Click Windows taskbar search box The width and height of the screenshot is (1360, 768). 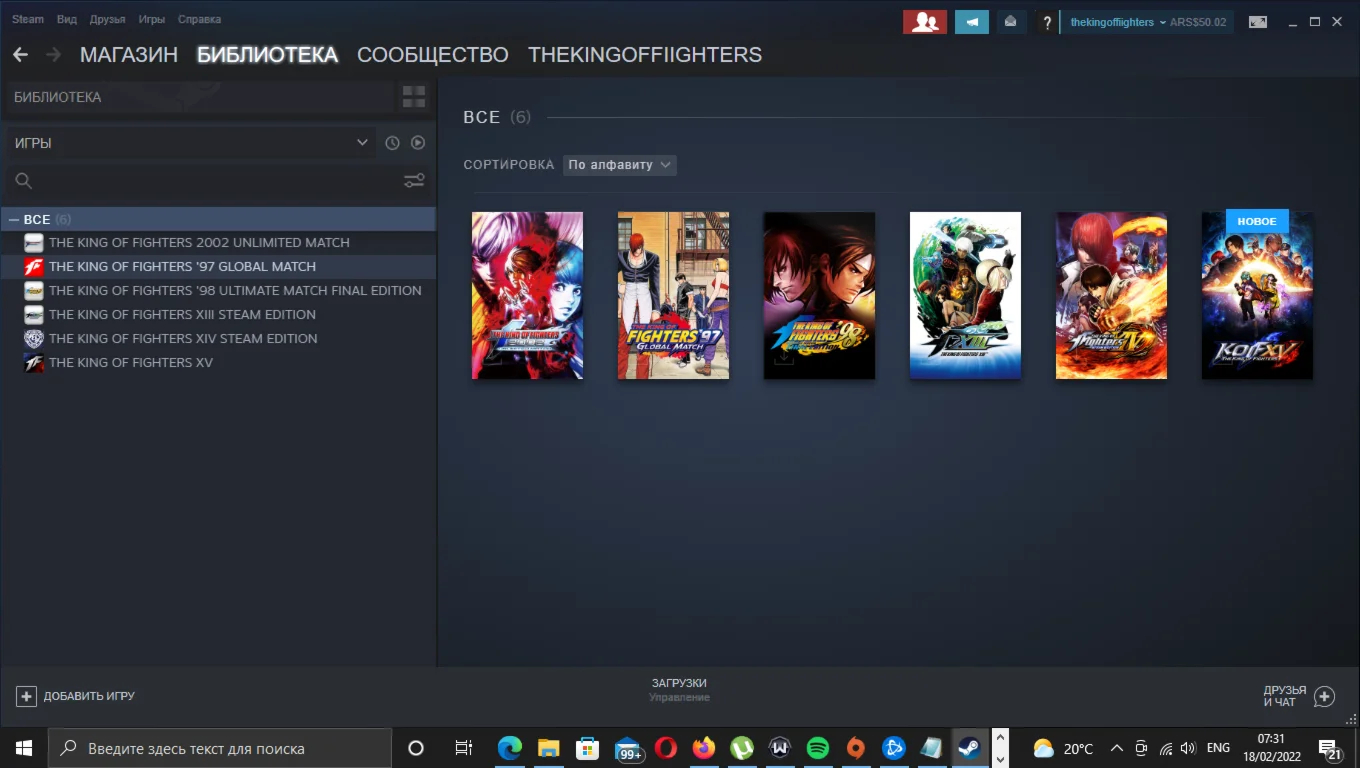click(x=220, y=748)
